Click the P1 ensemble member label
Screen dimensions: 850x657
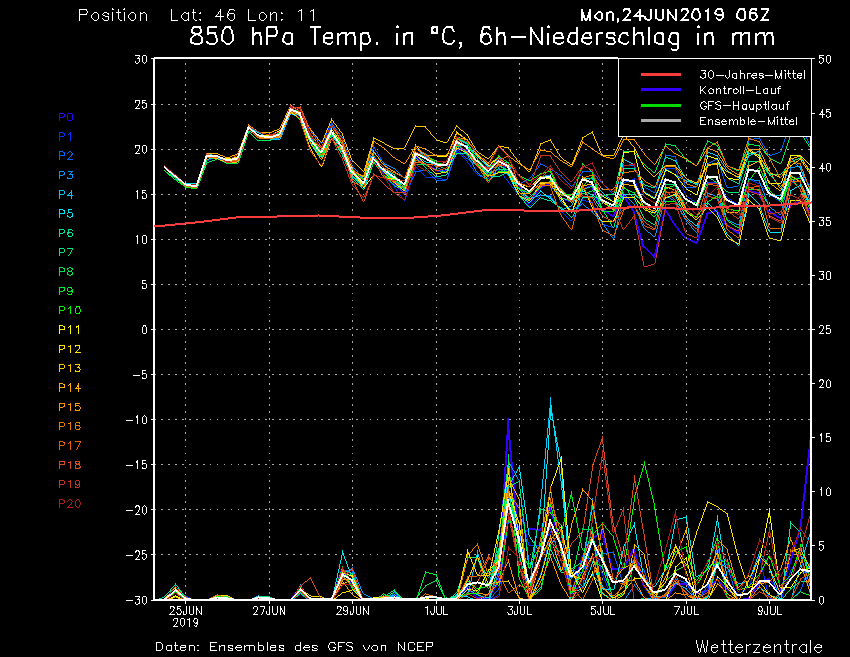(66, 137)
